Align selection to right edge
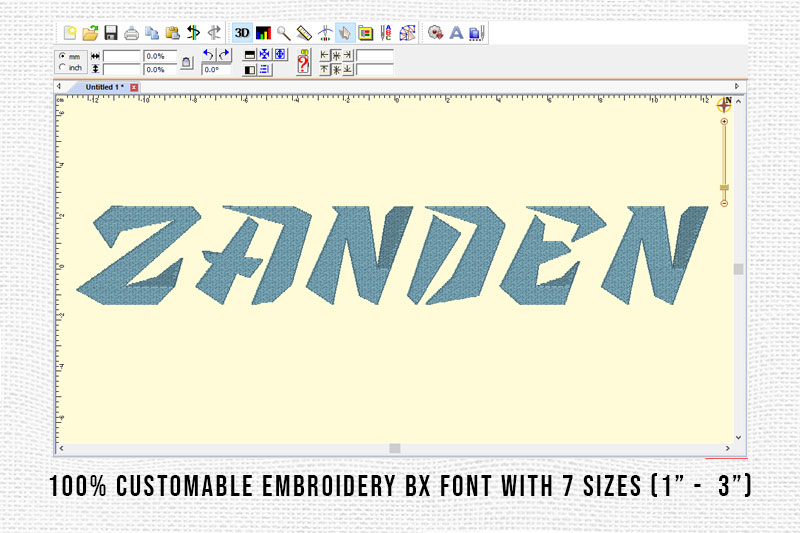The image size is (800, 533). click(x=347, y=55)
